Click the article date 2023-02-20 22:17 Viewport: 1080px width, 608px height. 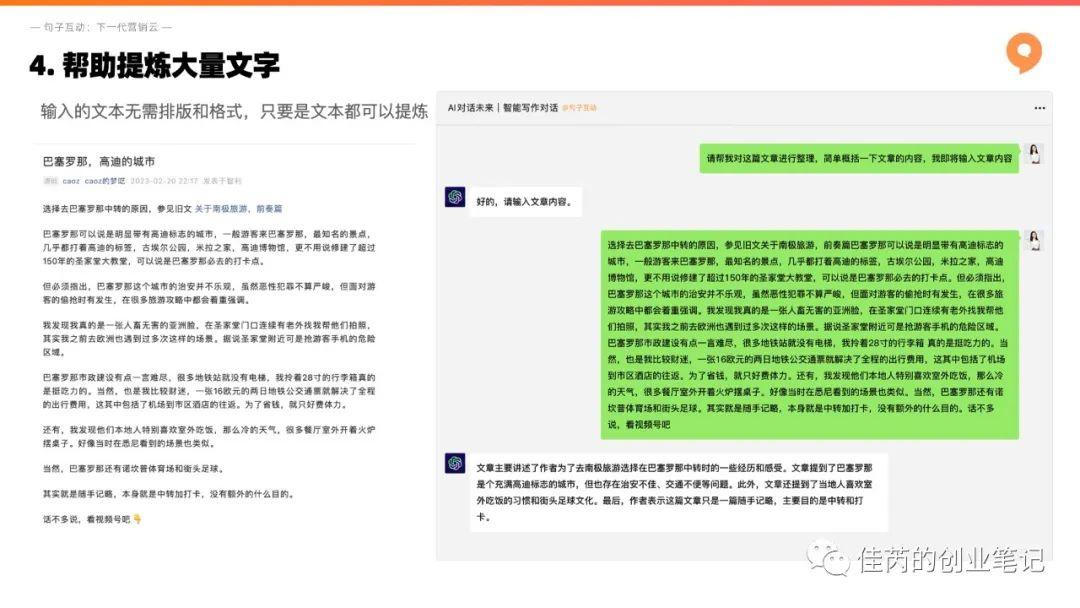click(x=164, y=181)
